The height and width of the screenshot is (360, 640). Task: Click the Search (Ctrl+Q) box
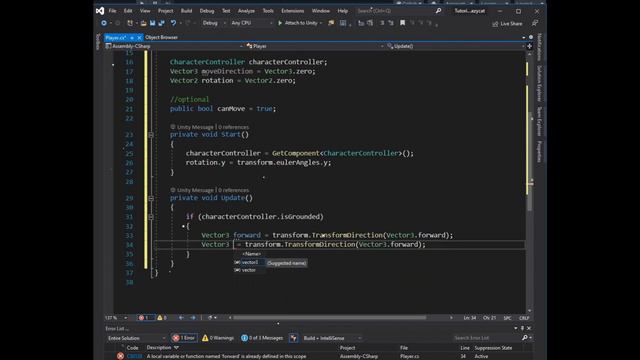pyautogui.click(x=394, y=11)
